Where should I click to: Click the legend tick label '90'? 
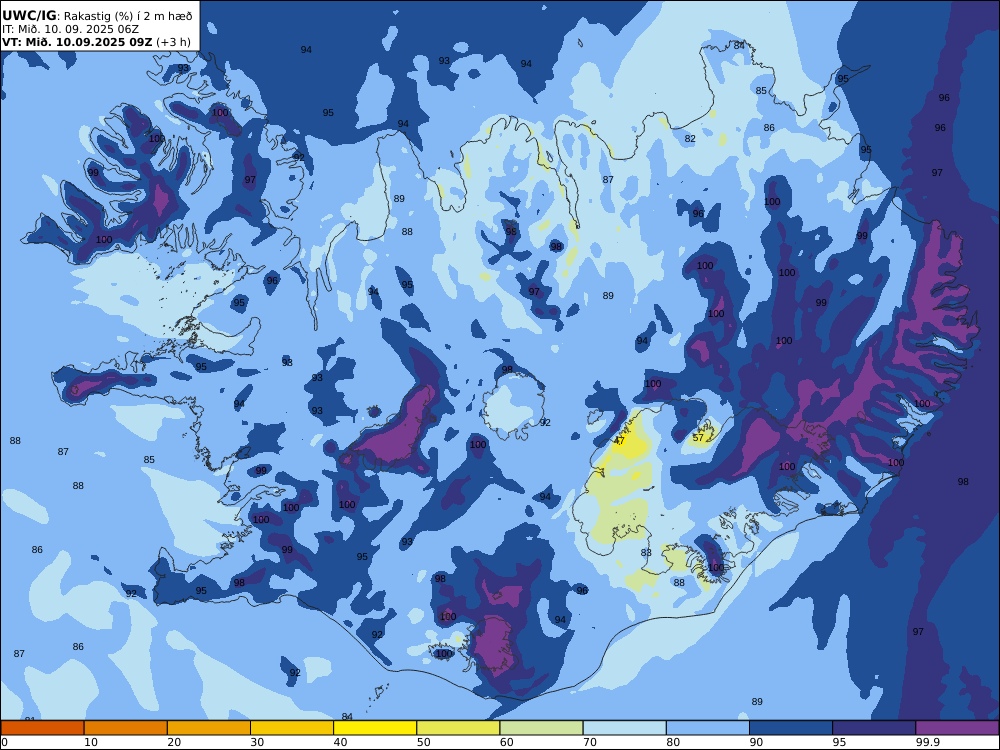coord(757,742)
